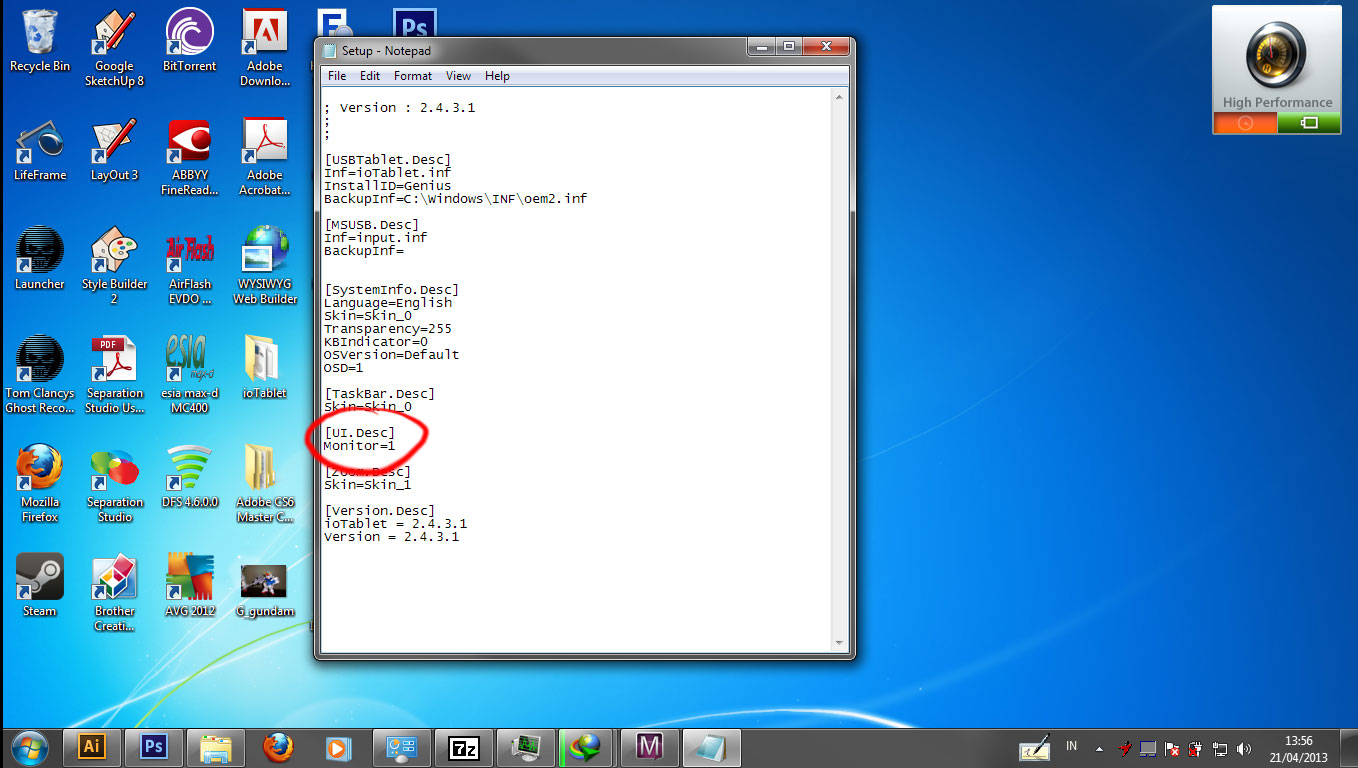The image size is (1358, 768).
Task: Click the 'ioTablet = 2.4.3.1' line
Action: click(x=395, y=523)
